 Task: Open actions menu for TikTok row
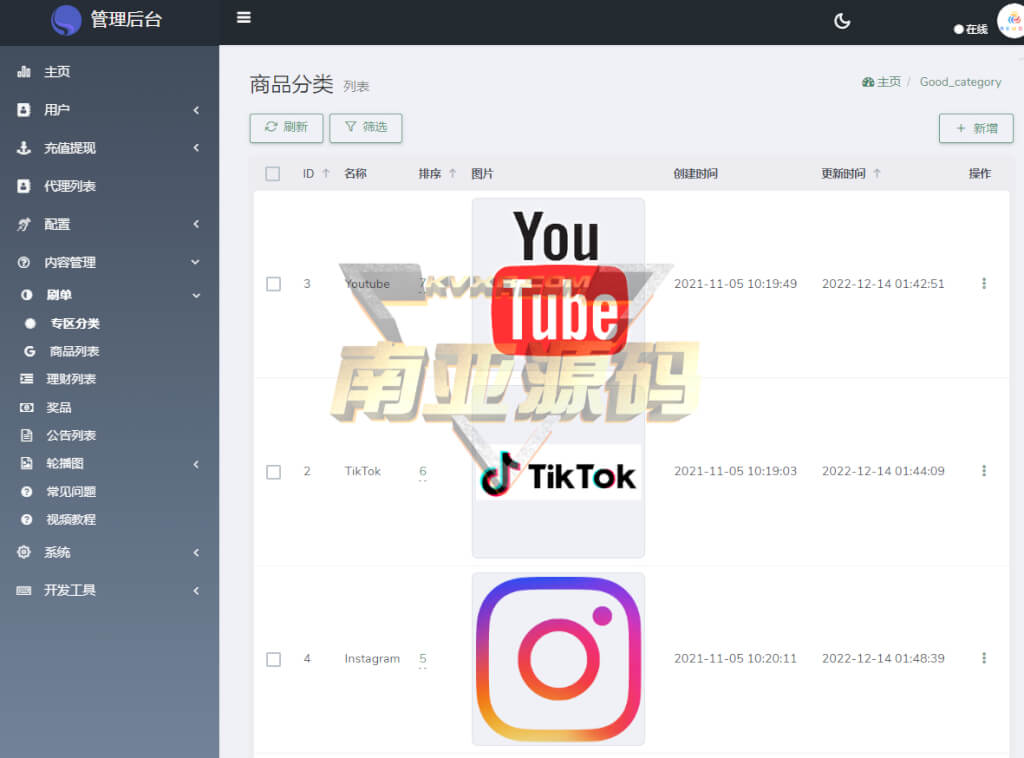point(984,471)
